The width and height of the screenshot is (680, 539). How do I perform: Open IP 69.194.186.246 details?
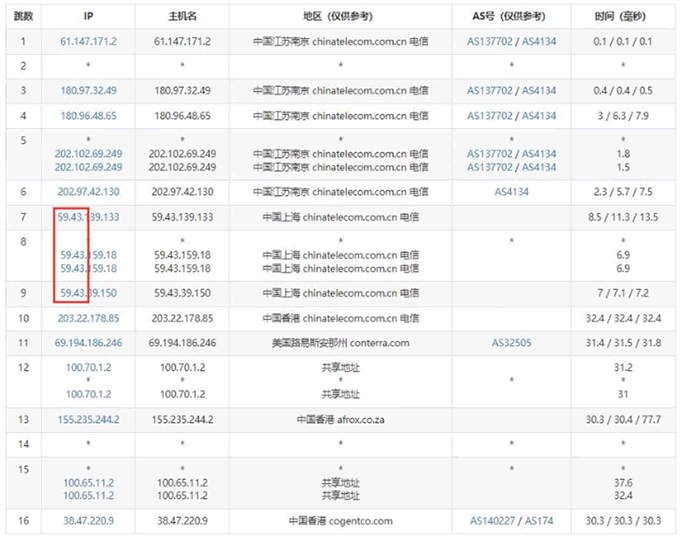pyautogui.click(x=88, y=343)
